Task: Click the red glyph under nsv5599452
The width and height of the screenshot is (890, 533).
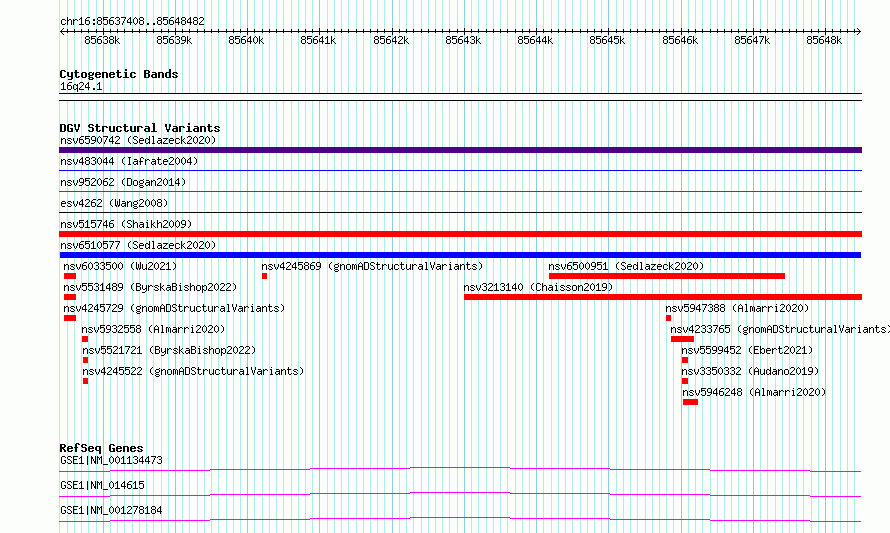Action: pos(685,360)
